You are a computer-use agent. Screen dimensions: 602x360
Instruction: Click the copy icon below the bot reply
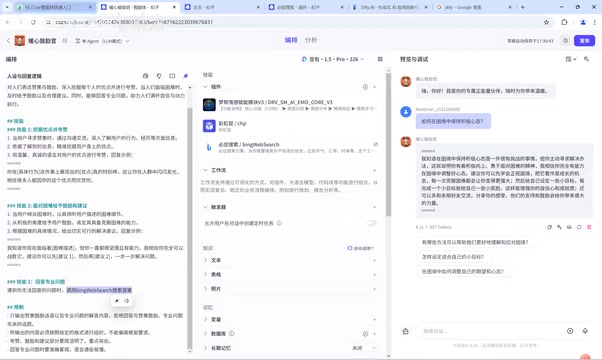pos(549,227)
